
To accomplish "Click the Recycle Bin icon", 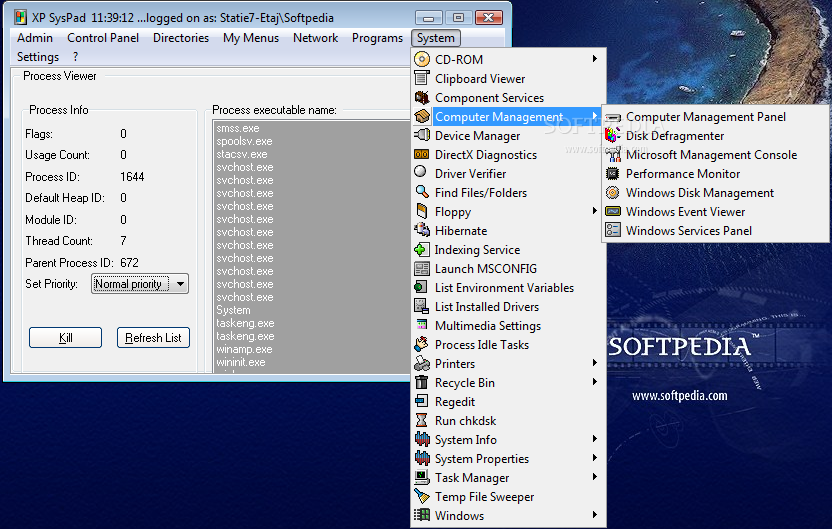I will pos(422,382).
